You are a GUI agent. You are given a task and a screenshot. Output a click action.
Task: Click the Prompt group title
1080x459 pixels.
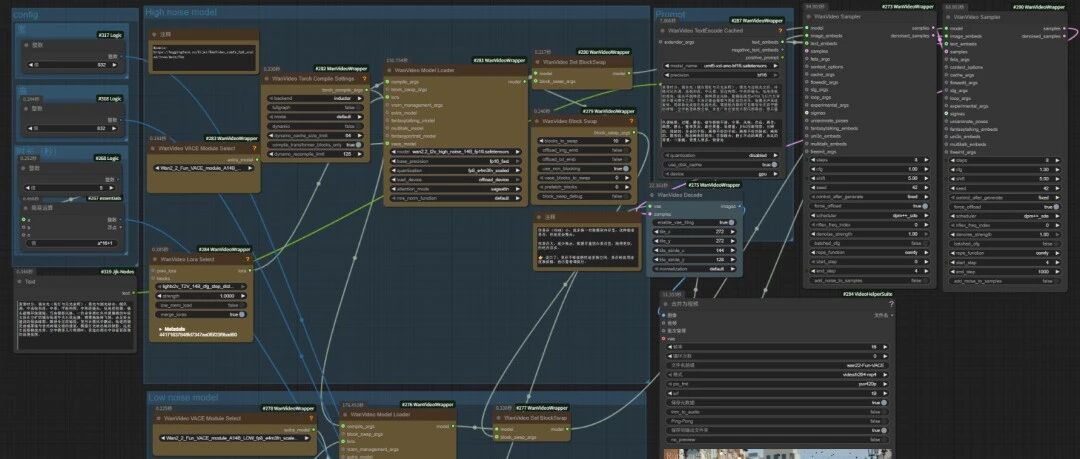pyautogui.click(x=669, y=14)
